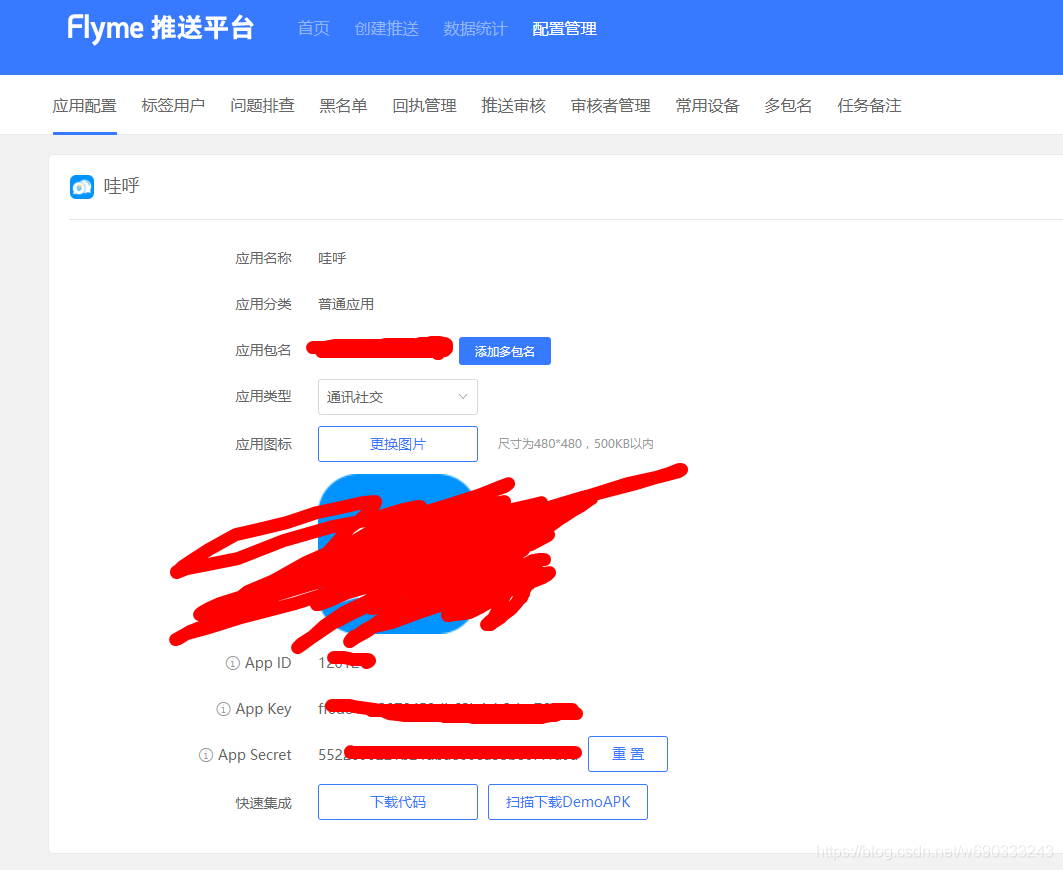Open 创建推送 in top navigation
1063x870 pixels.
pos(386,28)
